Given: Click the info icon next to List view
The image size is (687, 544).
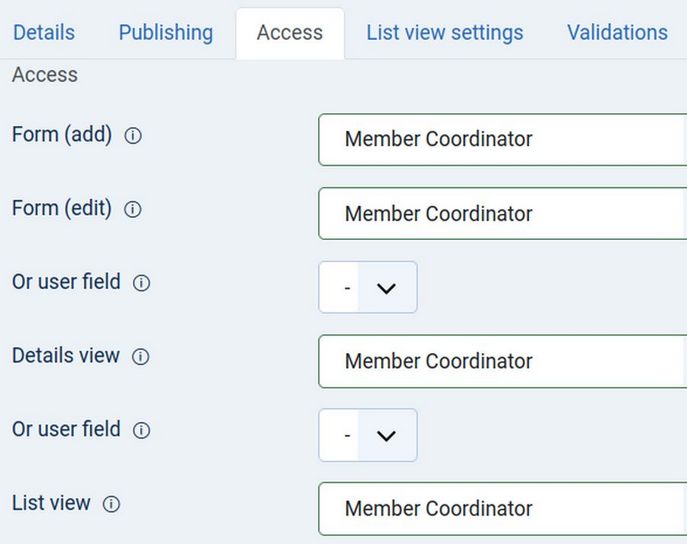Looking at the screenshot, I should (x=111, y=504).
